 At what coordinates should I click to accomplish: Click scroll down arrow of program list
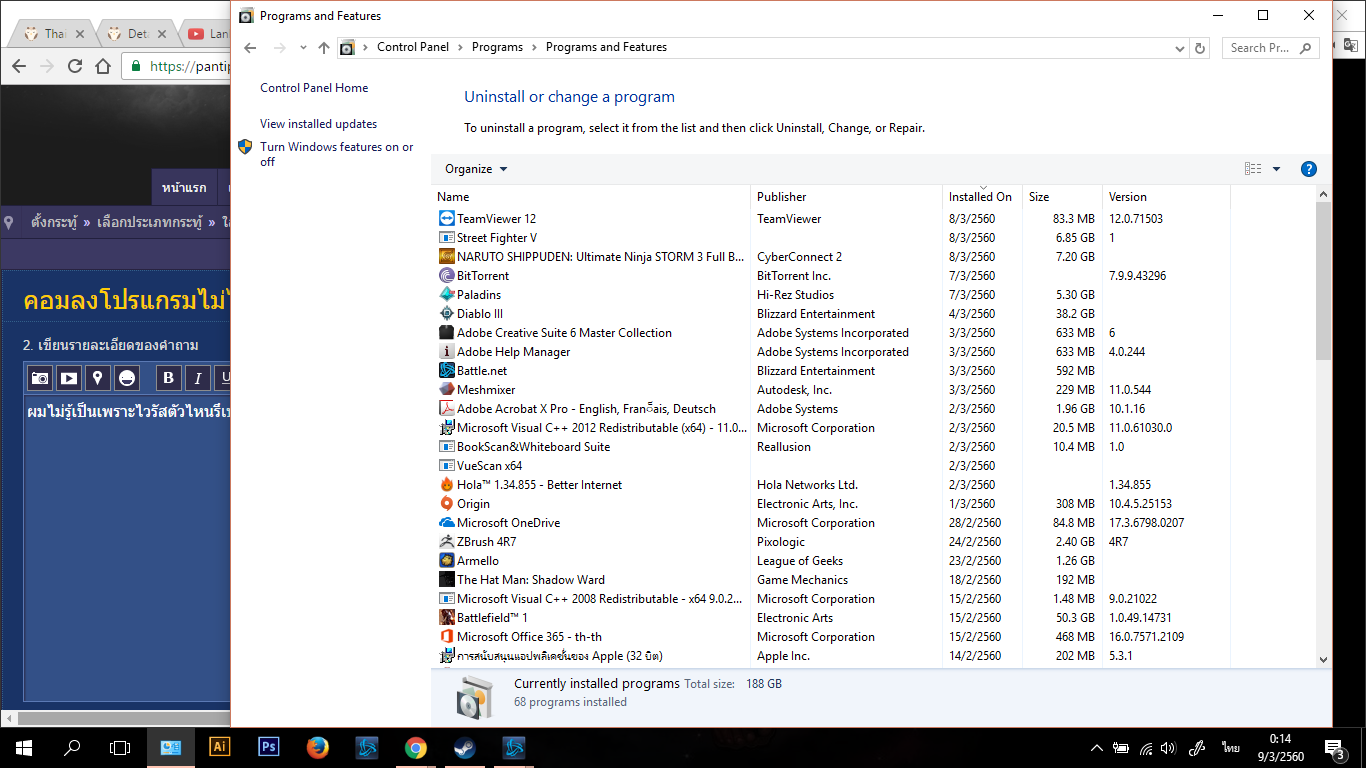(1323, 659)
